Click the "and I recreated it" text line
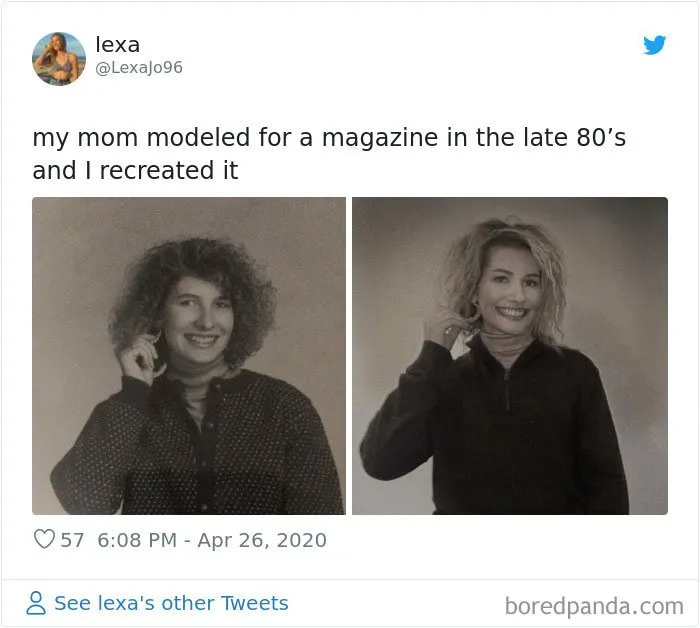Viewport: 700px width, 628px height. [x=135, y=171]
